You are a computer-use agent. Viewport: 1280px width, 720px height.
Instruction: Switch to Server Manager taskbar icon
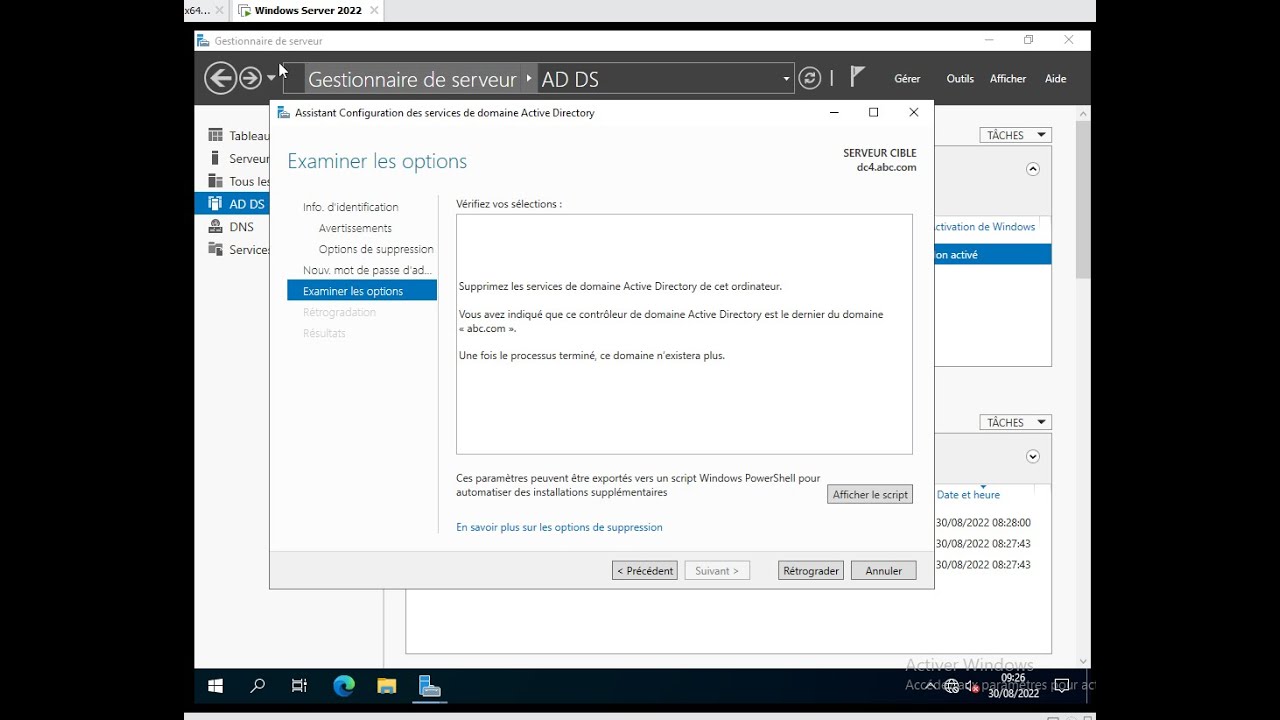tap(430, 686)
